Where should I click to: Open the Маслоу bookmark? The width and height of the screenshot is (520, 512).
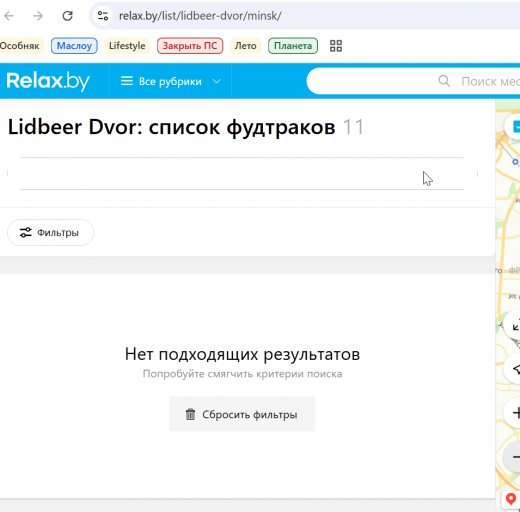[74, 46]
